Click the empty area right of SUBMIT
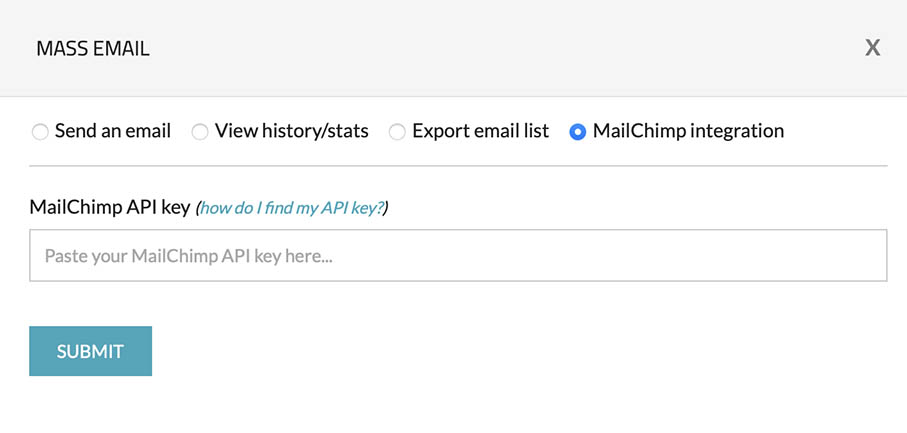The image size is (907, 433). (x=500, y=351)
